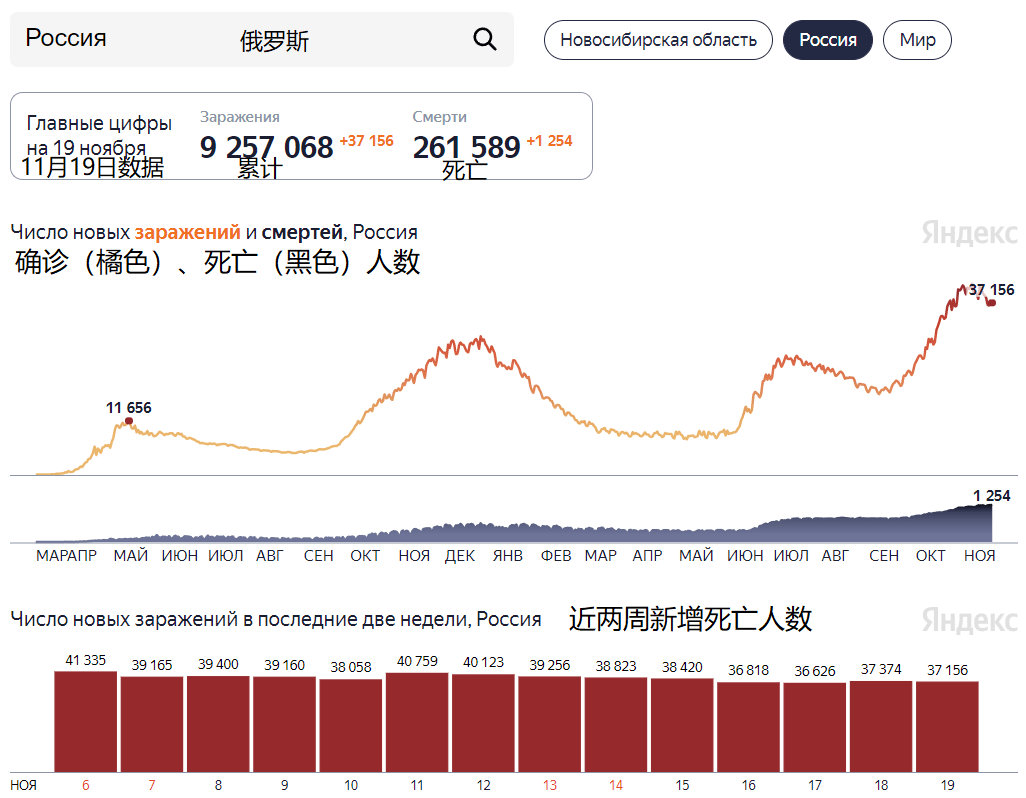Viewport: 1026px width, 798px height.
Task: Click the 39 165 bar for November 7
Action: pos(152,724)
